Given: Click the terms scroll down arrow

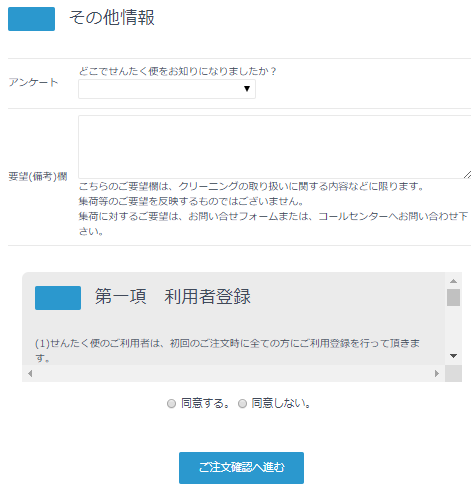Looking at the screenshot, I should 453,356.
